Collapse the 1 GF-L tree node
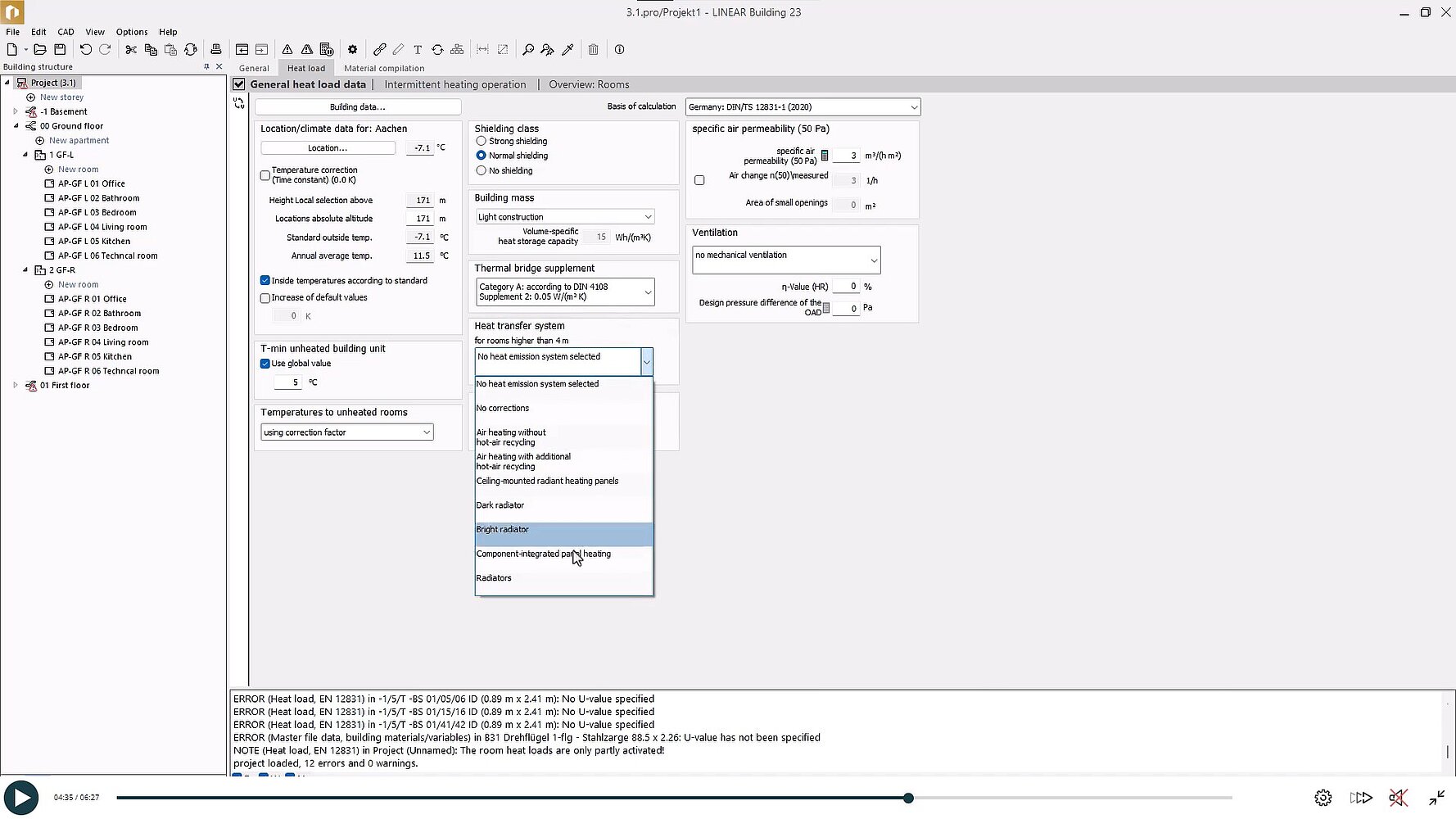 pos(25,155)
